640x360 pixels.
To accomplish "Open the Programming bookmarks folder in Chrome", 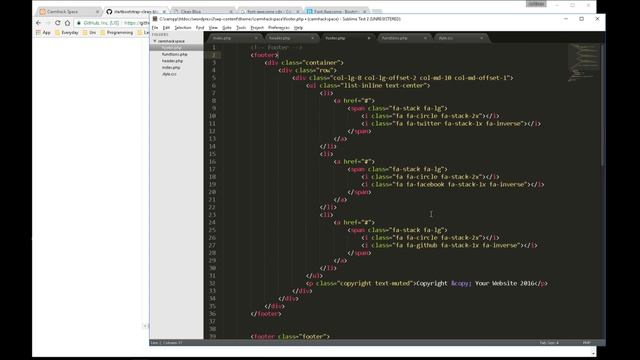I will tap(116, 32).
